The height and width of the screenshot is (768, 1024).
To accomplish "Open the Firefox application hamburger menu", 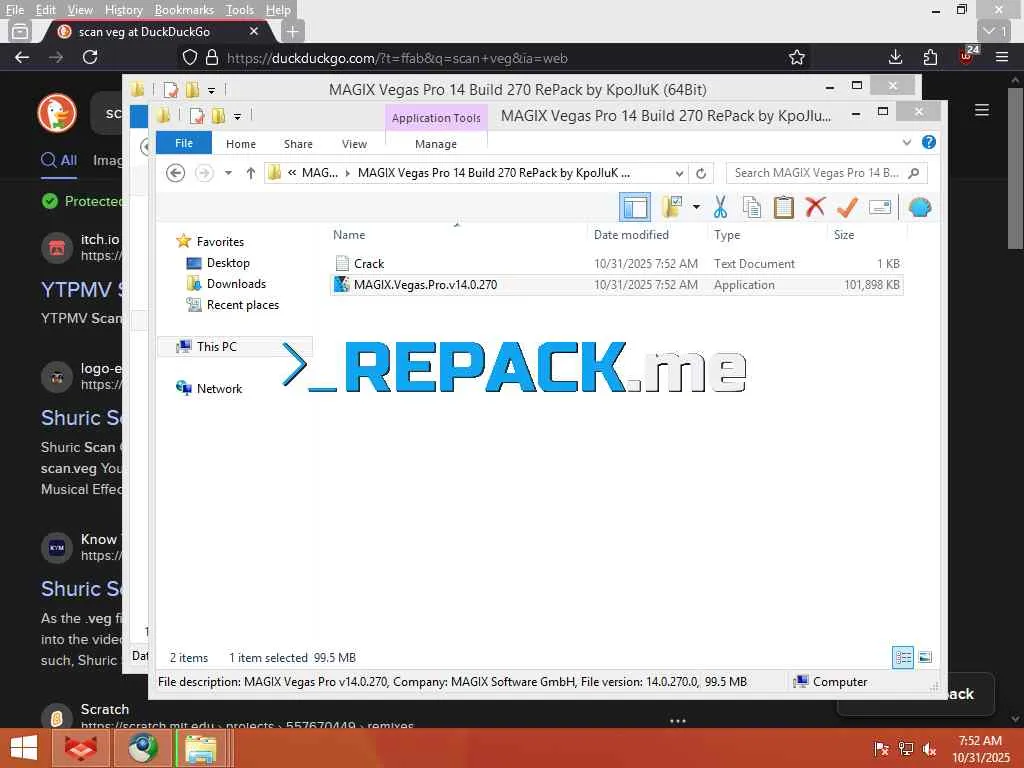I will click(1002, 57).
